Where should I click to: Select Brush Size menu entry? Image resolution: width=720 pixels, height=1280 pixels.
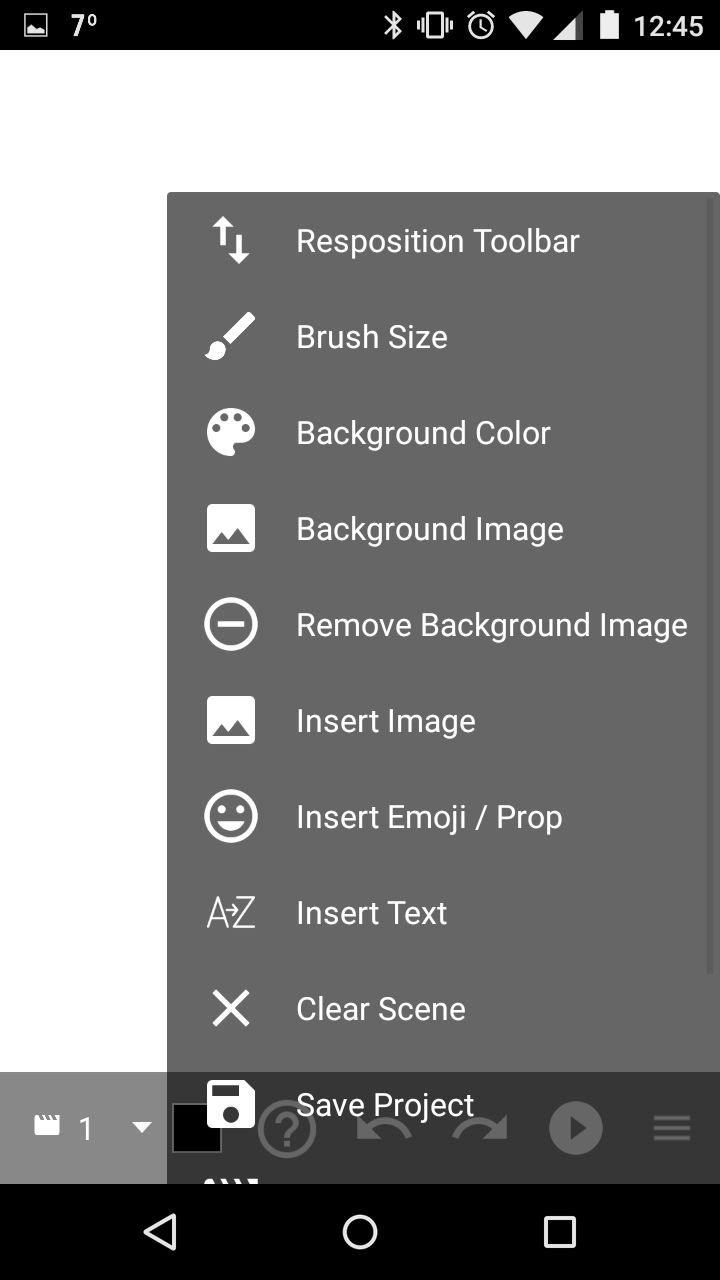443,337
